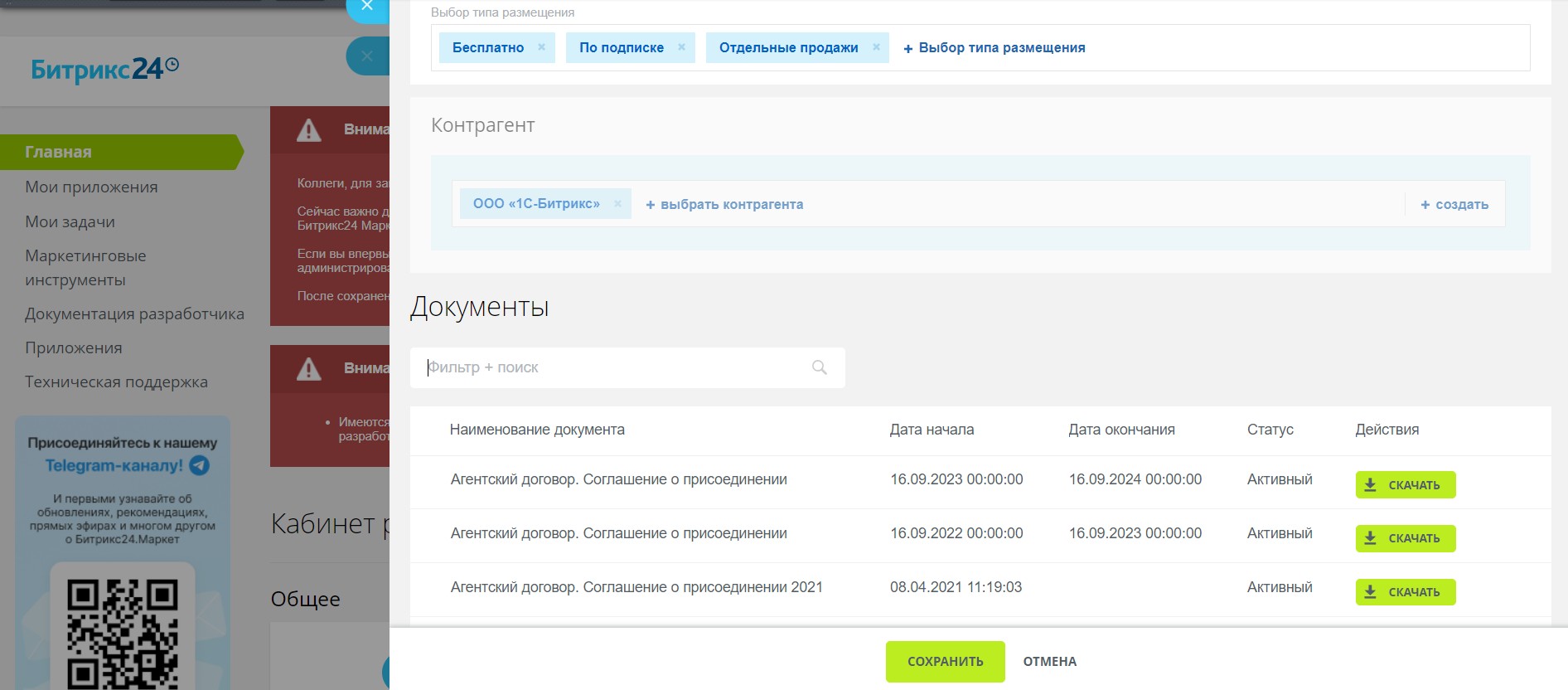Screen dimensions: 1568x690
Task: Click + выбрать контрагента link
Action: 724,204
